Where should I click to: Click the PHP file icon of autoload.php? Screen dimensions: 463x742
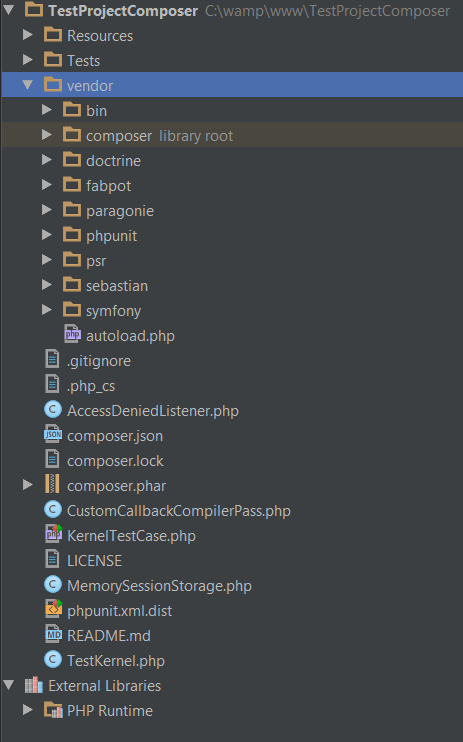coord(72,334)
